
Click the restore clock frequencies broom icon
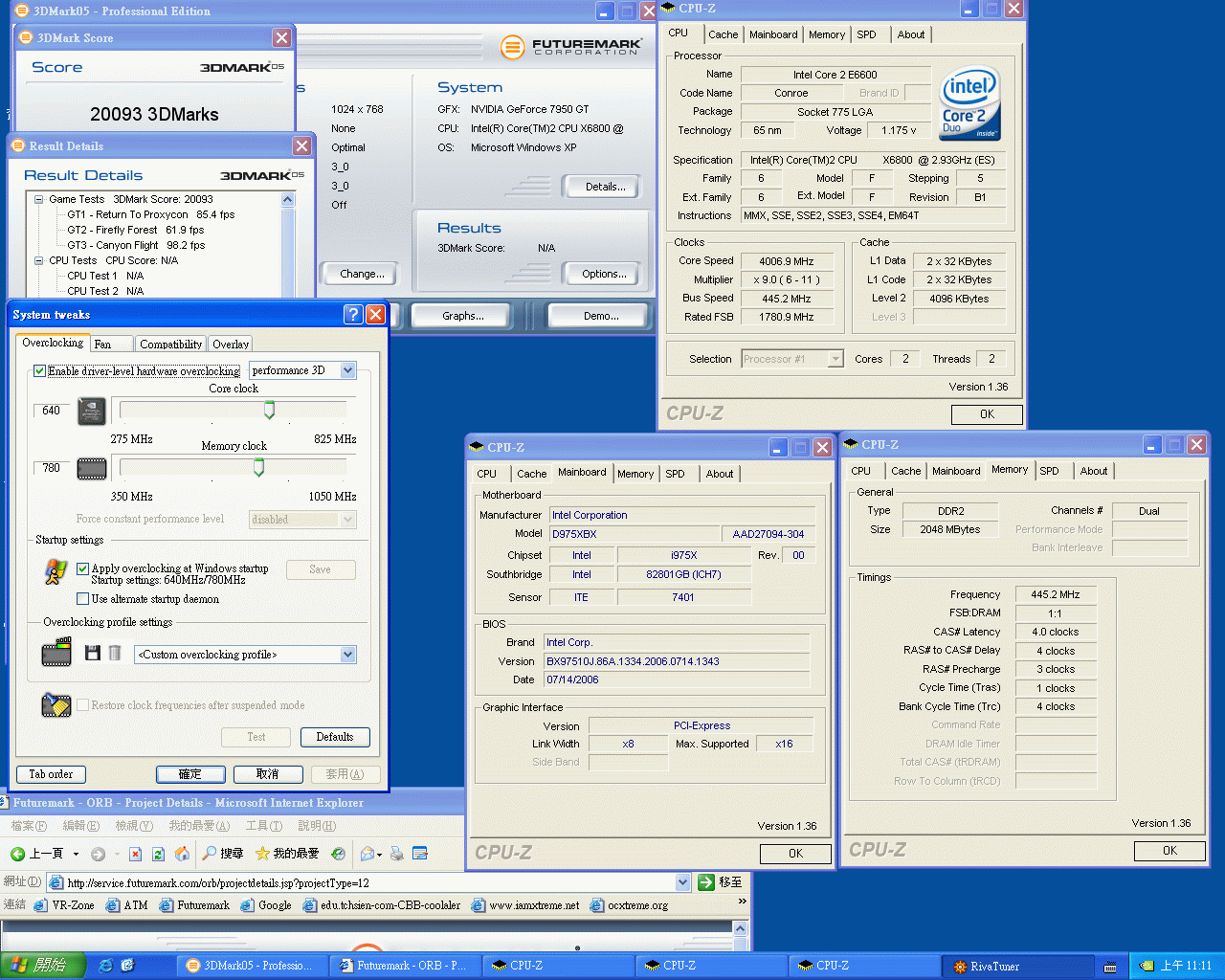56,705
